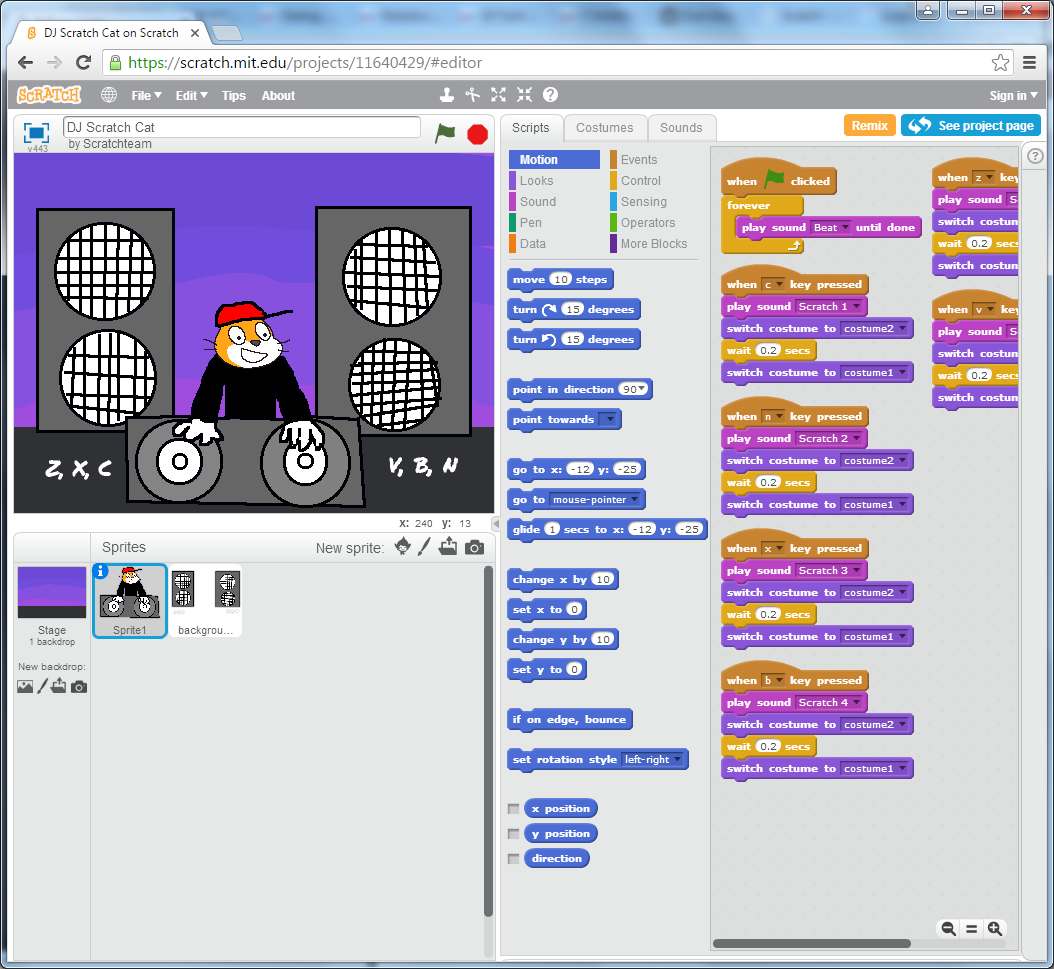Screen dimensions: 1054x969
Task: Select the Duplicate stamp tool
Action: (x=446, y=95)
